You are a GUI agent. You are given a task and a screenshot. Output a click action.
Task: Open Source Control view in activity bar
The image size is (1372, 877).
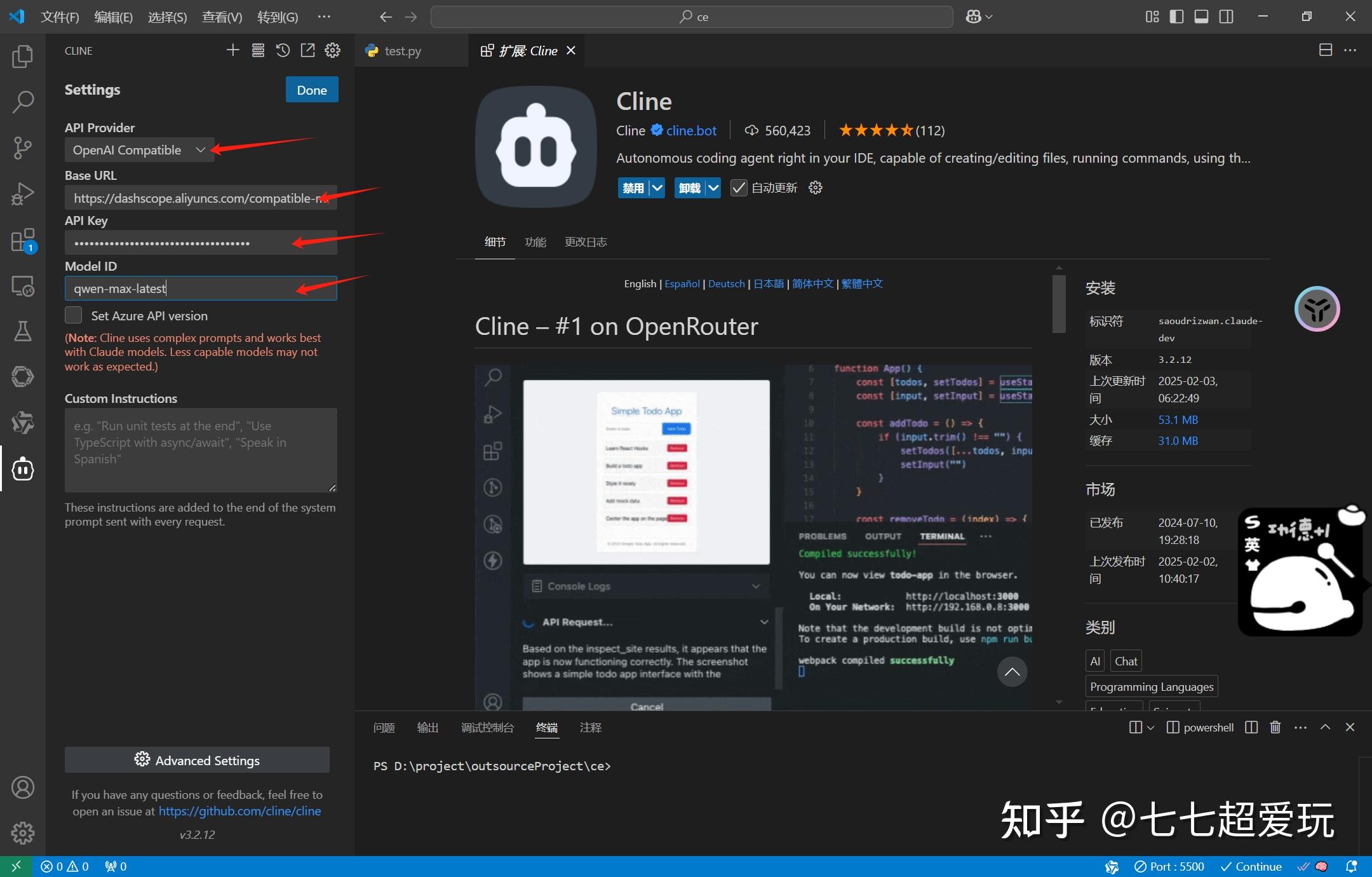pyautogui.click(x=22, y=147)
